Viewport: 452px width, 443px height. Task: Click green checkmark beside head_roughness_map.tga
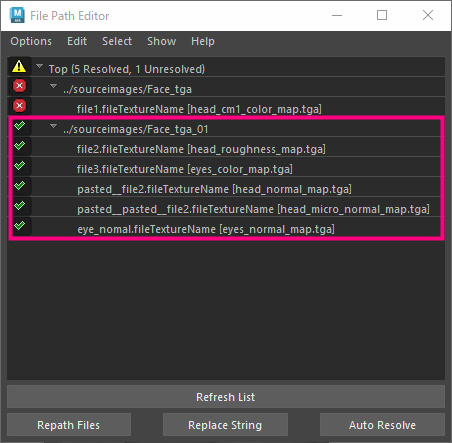[19, 146]
